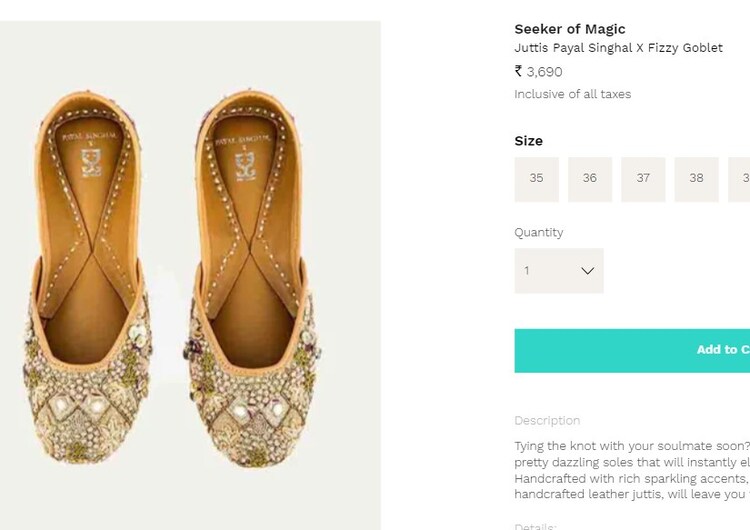Select size 38 box

click(696, 179)
